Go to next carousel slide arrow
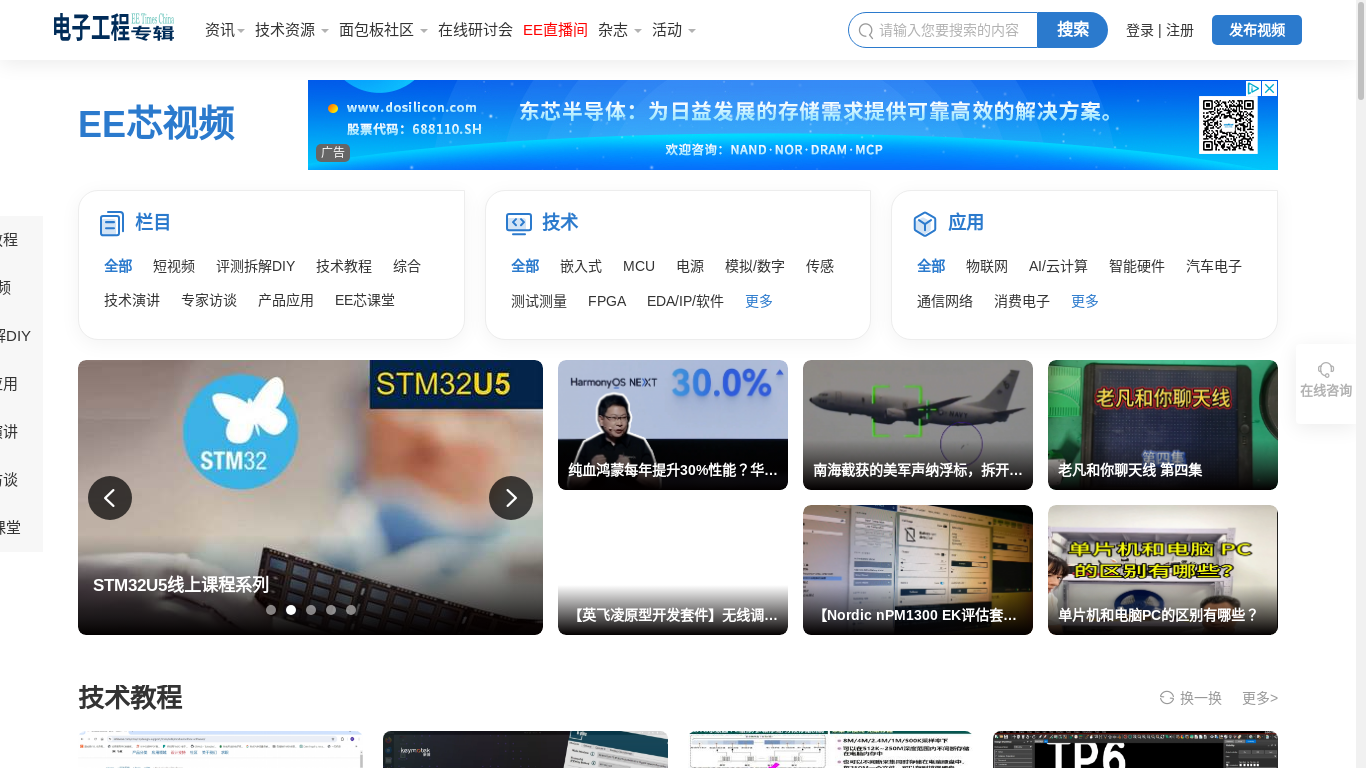 (x=511, y=498)
